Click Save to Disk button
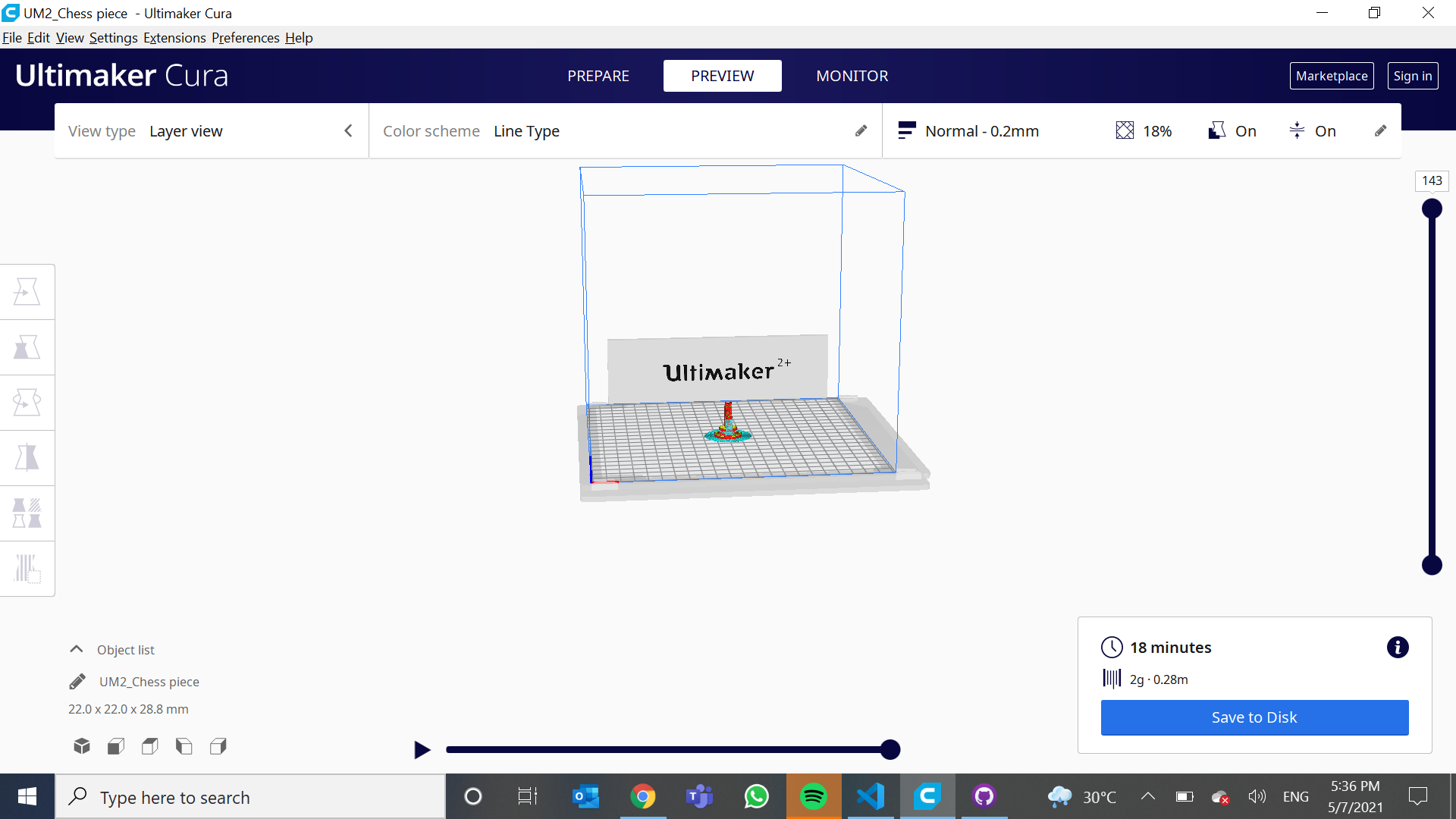Viewport: 1456px width, 819px height. pos(1254,717)
